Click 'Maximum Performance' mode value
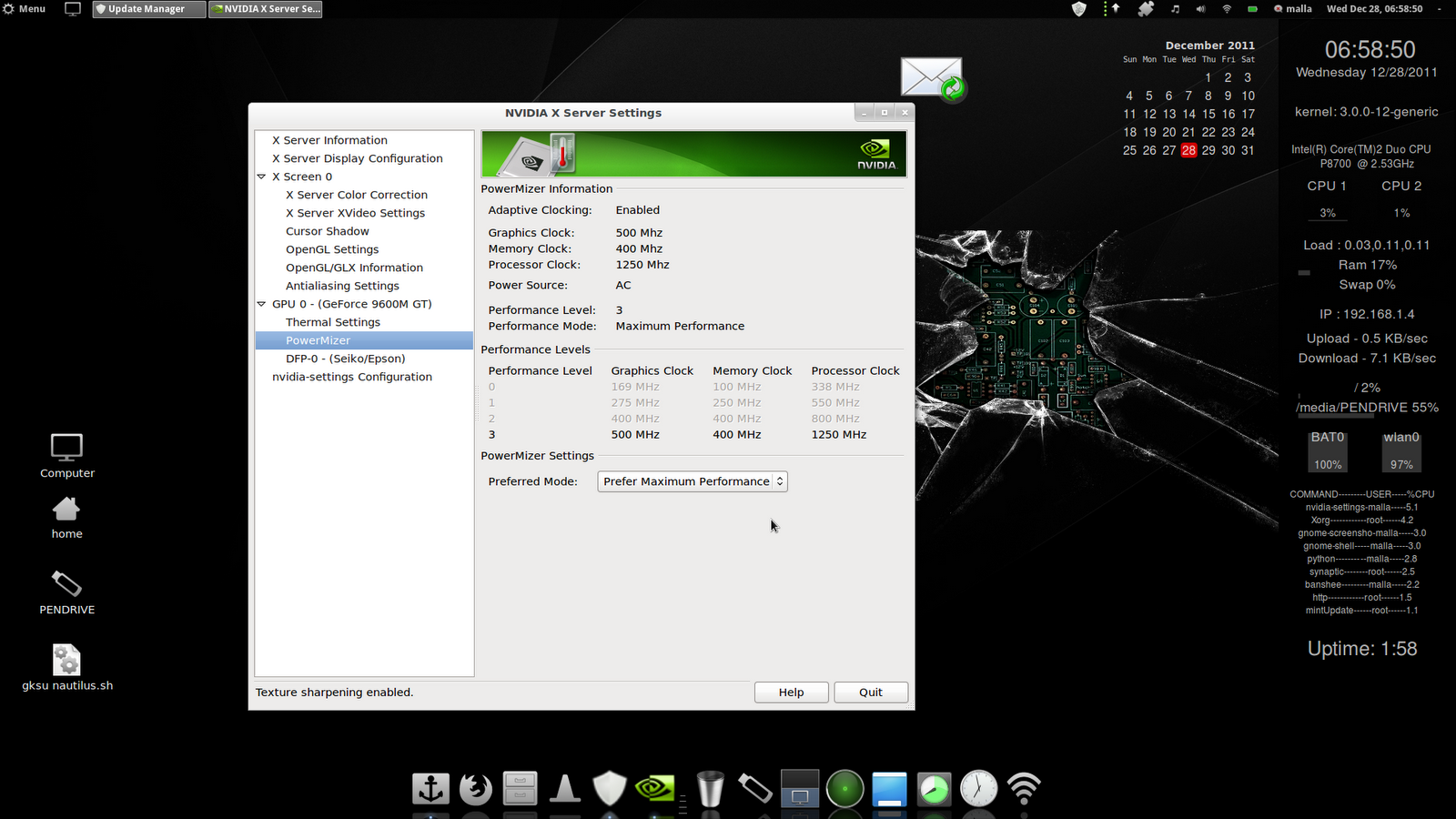The height and width of the screenshot is (819, 1456). tap(680, 326)
